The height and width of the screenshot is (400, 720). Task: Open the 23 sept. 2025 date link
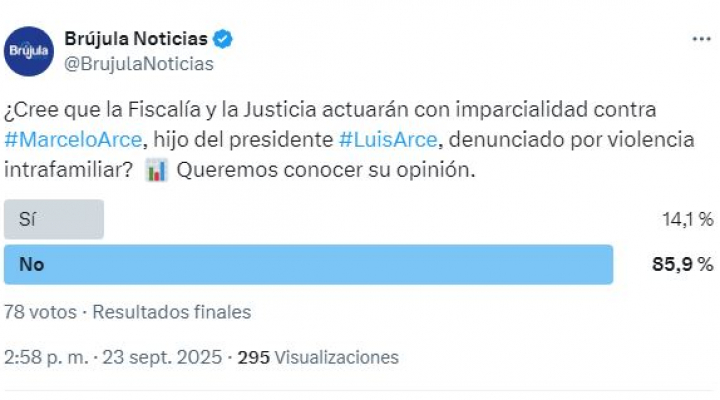pos(162,357)
